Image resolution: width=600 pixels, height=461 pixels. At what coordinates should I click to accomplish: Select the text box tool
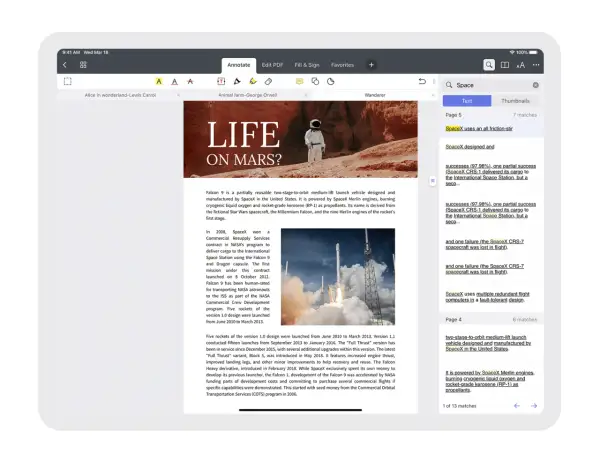[x=221, y=81]
